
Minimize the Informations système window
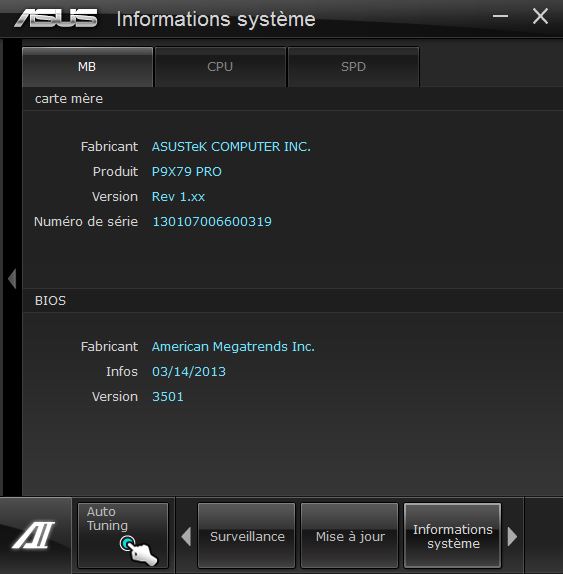click(500, 16)
